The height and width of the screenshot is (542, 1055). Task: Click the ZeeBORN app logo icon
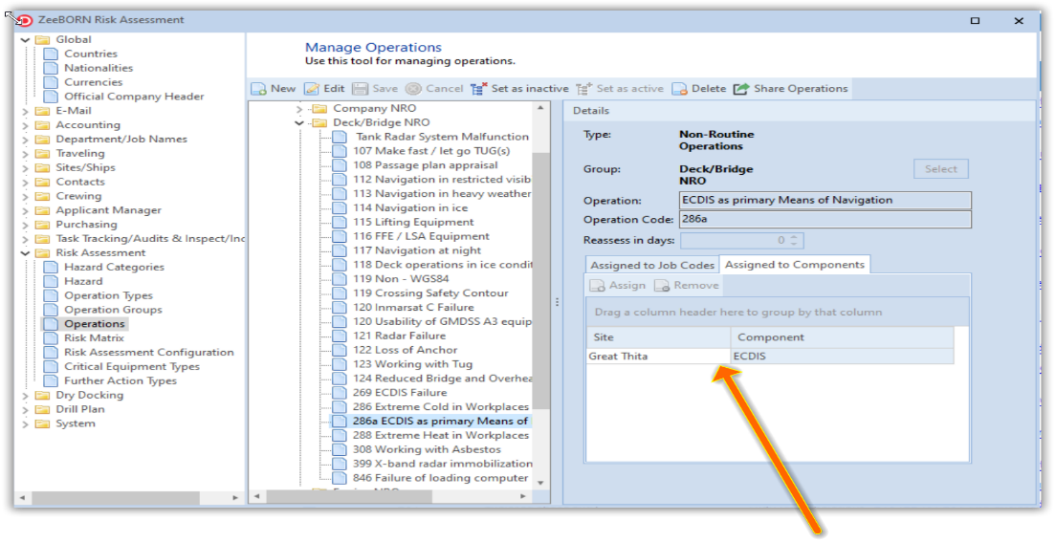point(26,20)
